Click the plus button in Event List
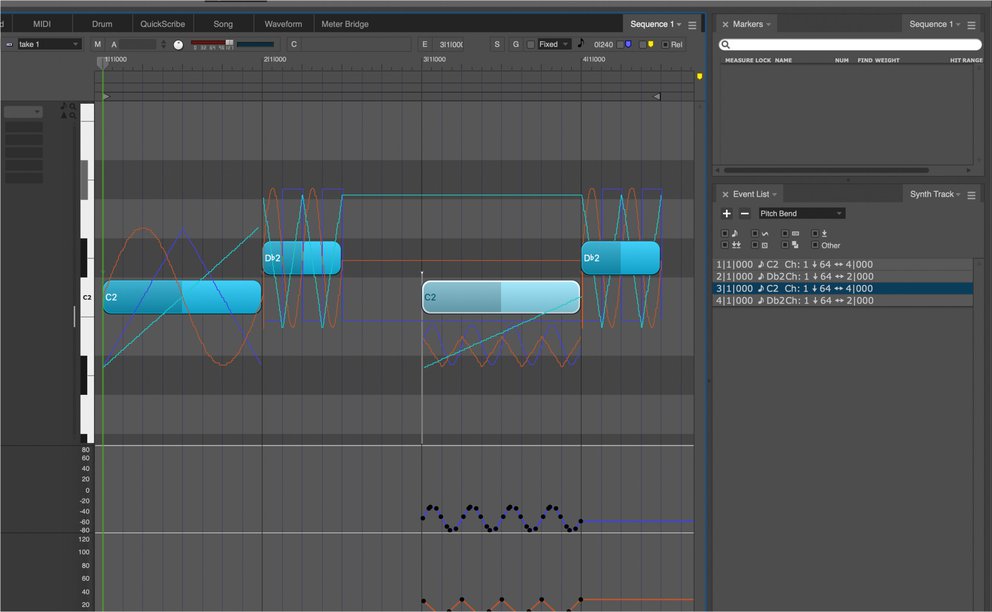This screenshot has width=992, height=612. tap(727, 214)
